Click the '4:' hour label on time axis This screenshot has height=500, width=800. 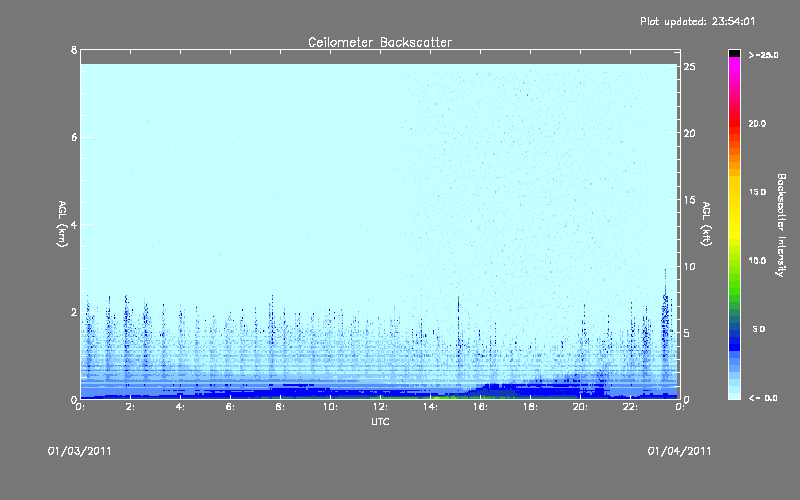point(181,407)
